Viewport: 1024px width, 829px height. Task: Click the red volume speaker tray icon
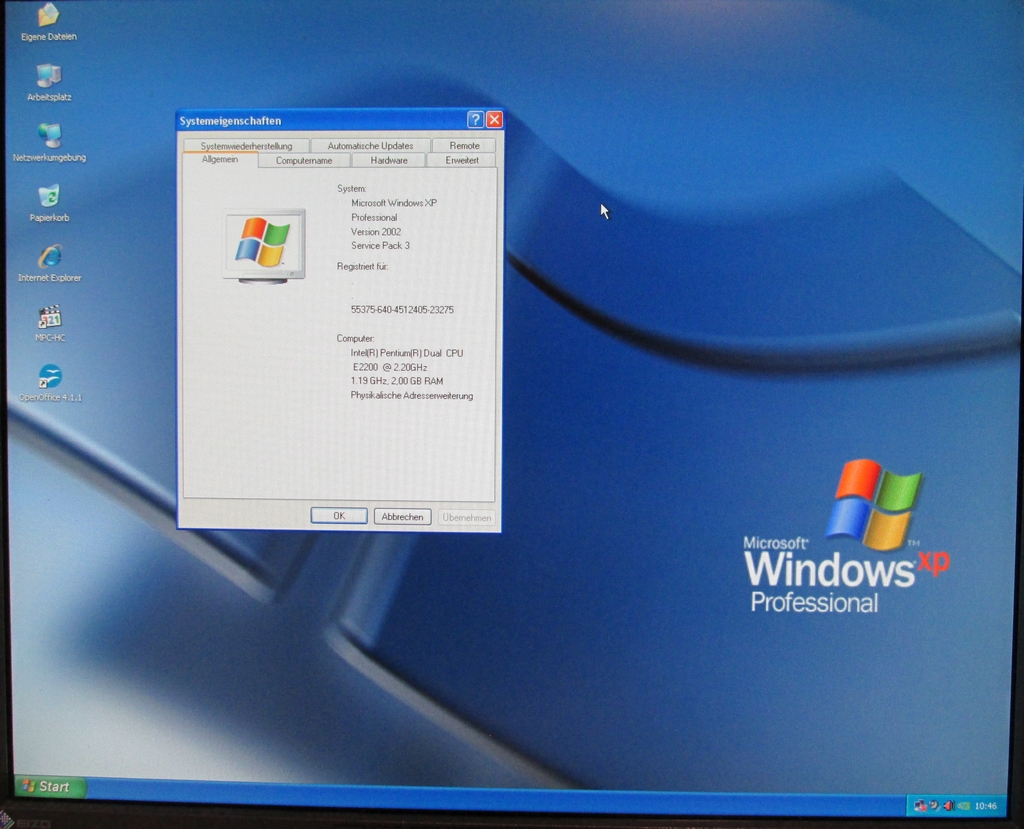(x=948, y=806)
